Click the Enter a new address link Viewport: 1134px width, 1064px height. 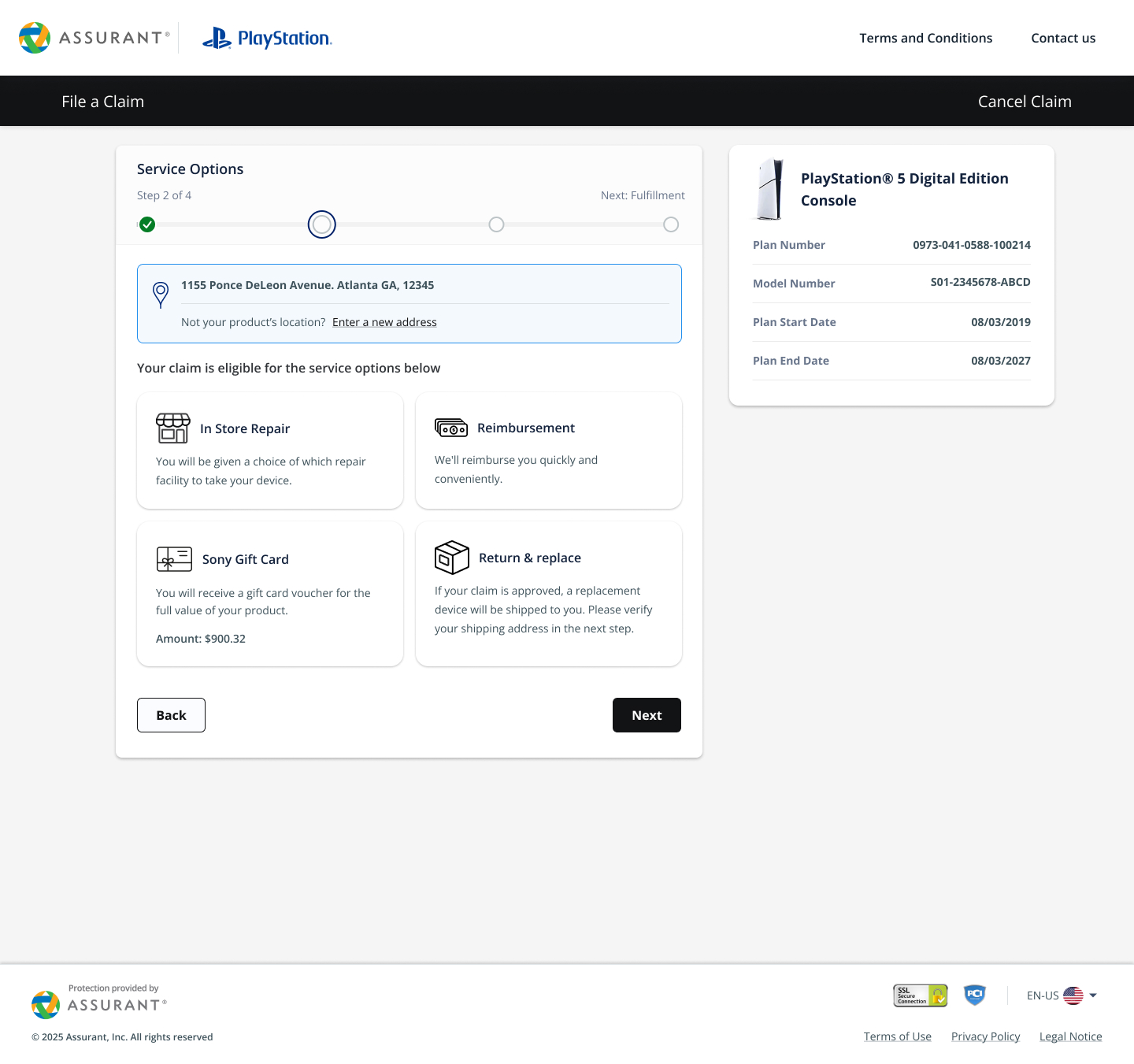384,322
